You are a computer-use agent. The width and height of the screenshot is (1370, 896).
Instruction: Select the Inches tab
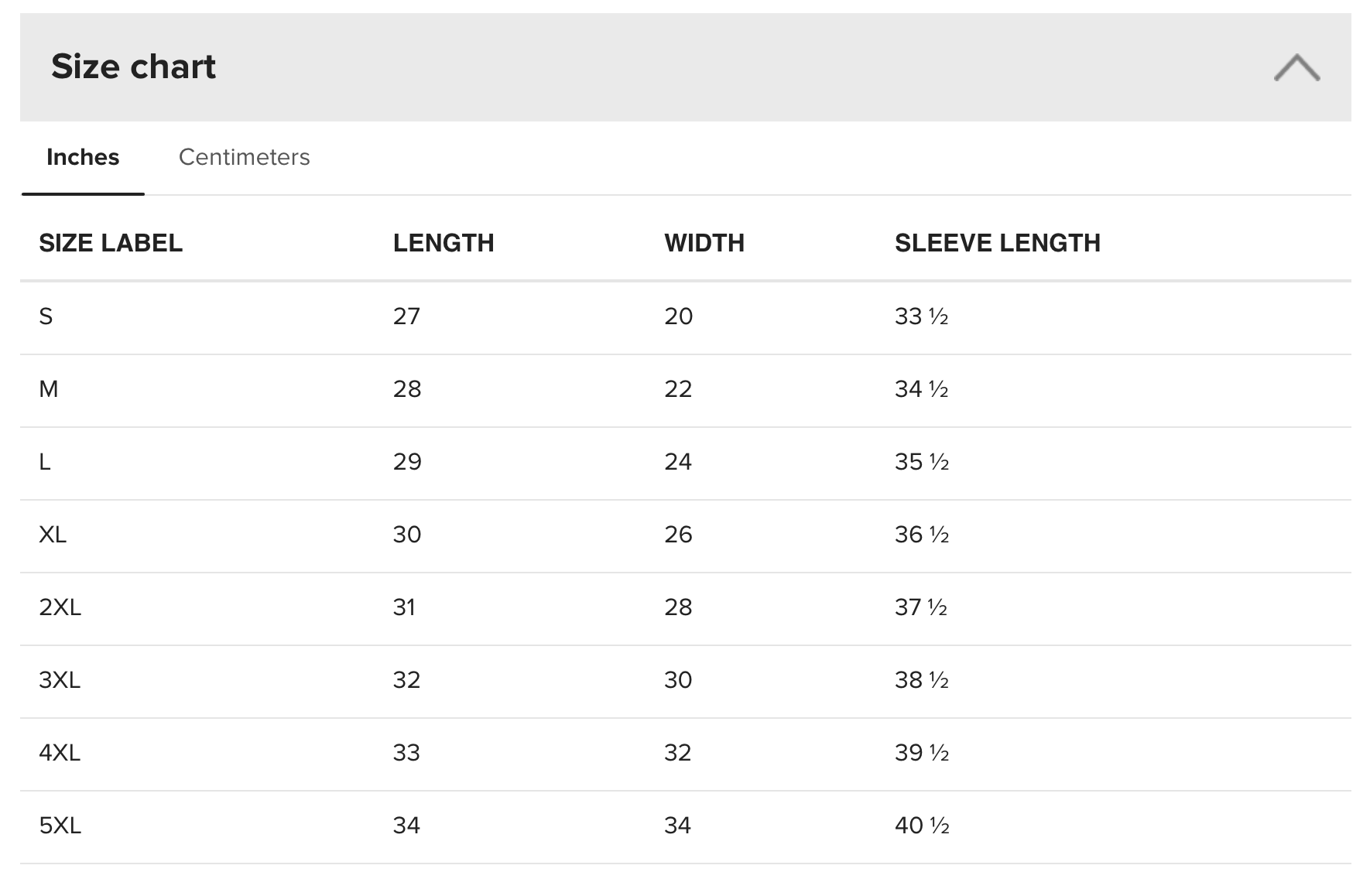(83, 157)
